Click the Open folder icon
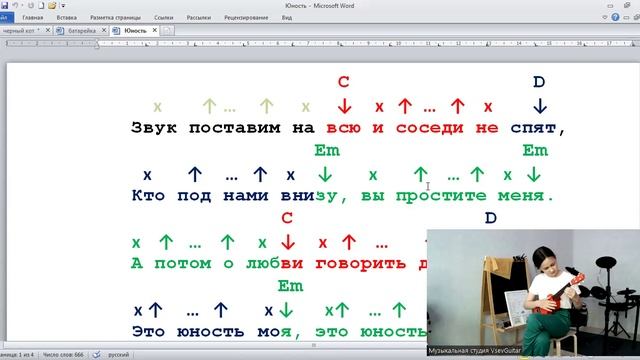640x360 pixels. click(x=52, y=6)
